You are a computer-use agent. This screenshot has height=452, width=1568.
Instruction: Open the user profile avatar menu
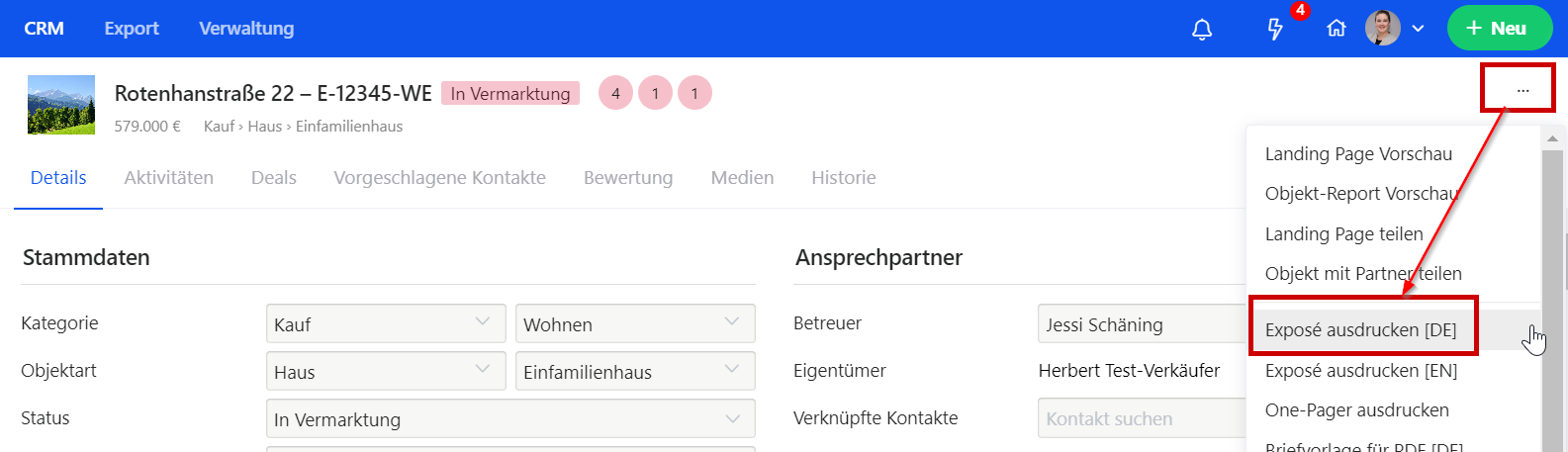coord(1383,29)
